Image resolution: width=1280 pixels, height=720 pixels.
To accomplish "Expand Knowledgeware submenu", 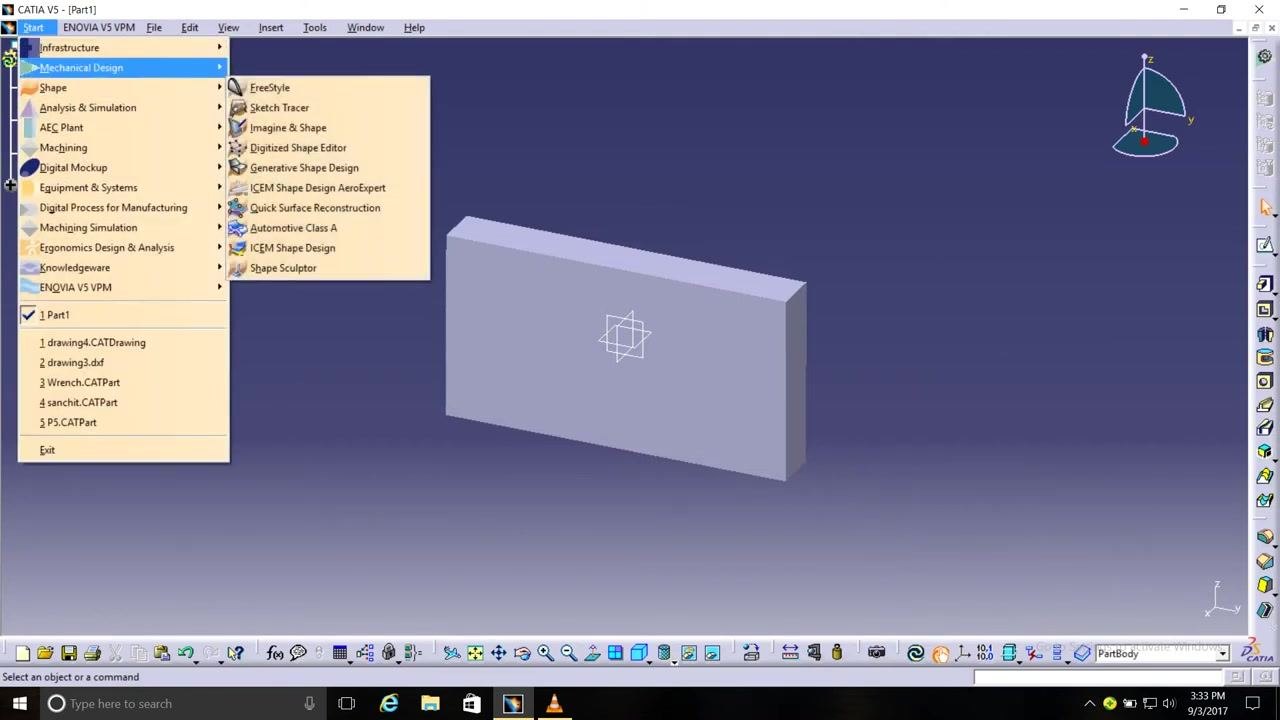I will pos(124,268).
